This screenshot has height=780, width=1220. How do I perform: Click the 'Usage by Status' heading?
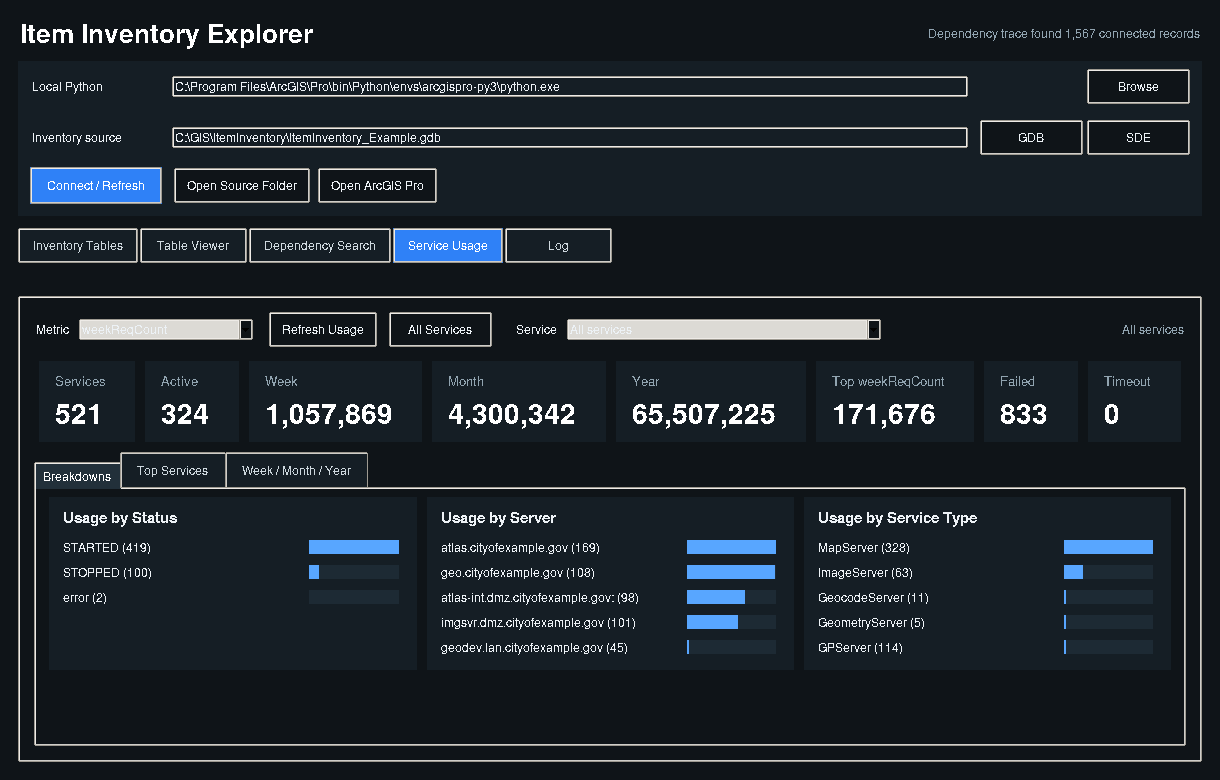(x=120, y=518)
